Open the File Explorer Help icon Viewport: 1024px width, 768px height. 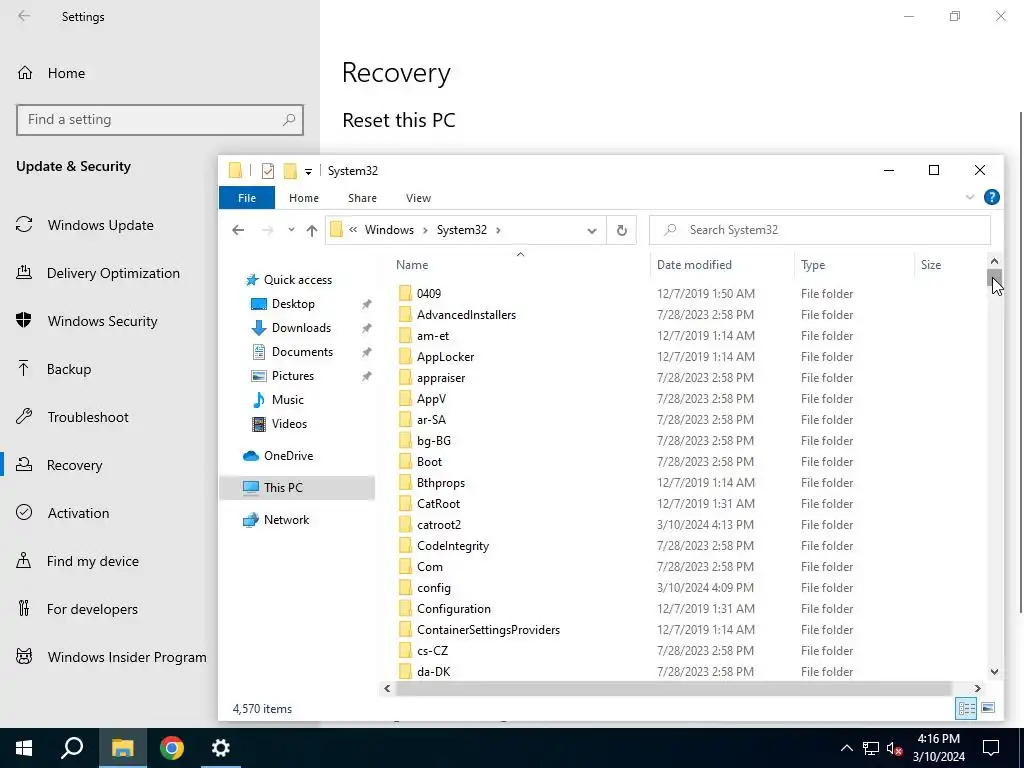pos(991,197)
